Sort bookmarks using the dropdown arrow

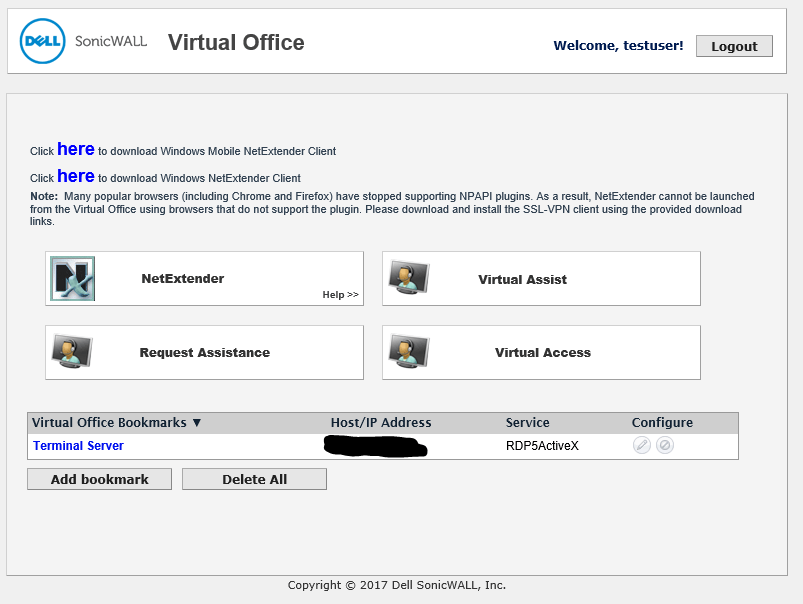coord(197,423)
